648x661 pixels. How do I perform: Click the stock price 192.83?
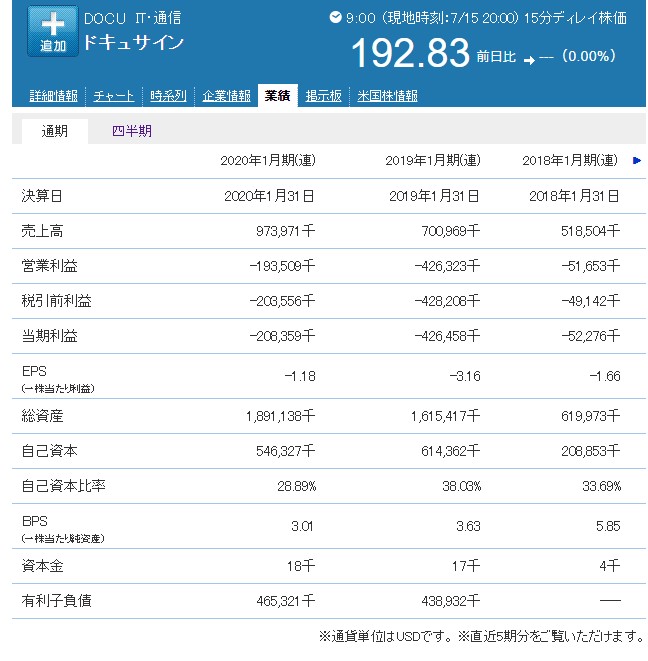[x=410, y=53]
